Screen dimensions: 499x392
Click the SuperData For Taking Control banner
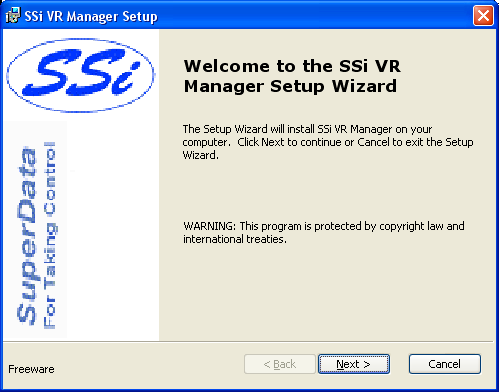pos(37,235)
